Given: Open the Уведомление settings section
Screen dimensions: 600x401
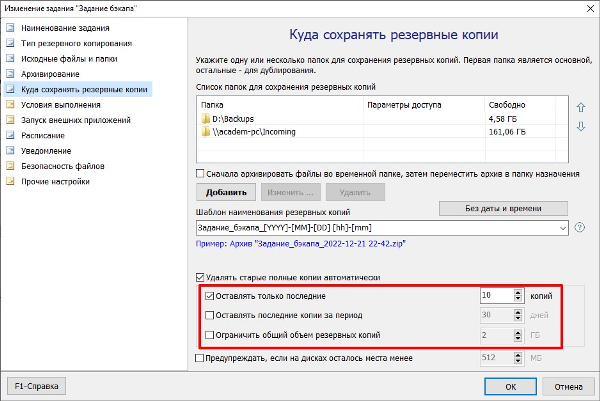Looking at the screenshot, I should [48, 150].
